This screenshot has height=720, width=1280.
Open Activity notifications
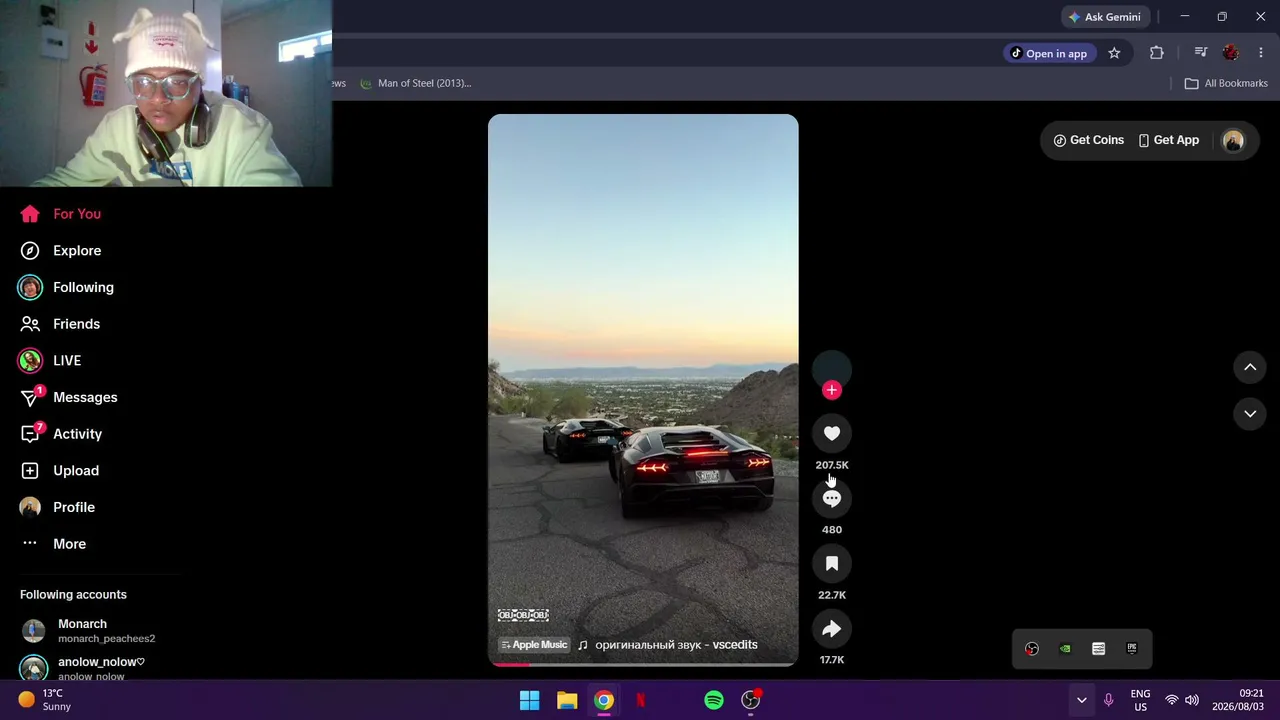(62, 434)
